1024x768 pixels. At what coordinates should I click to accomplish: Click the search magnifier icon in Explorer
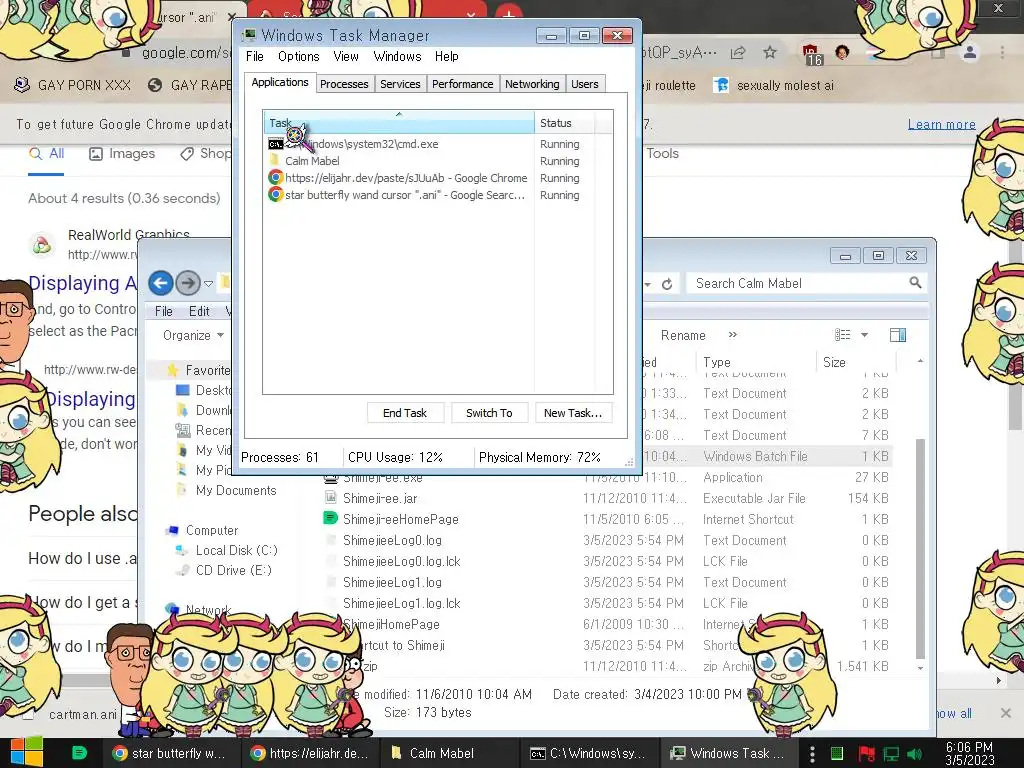click(915, 283)
